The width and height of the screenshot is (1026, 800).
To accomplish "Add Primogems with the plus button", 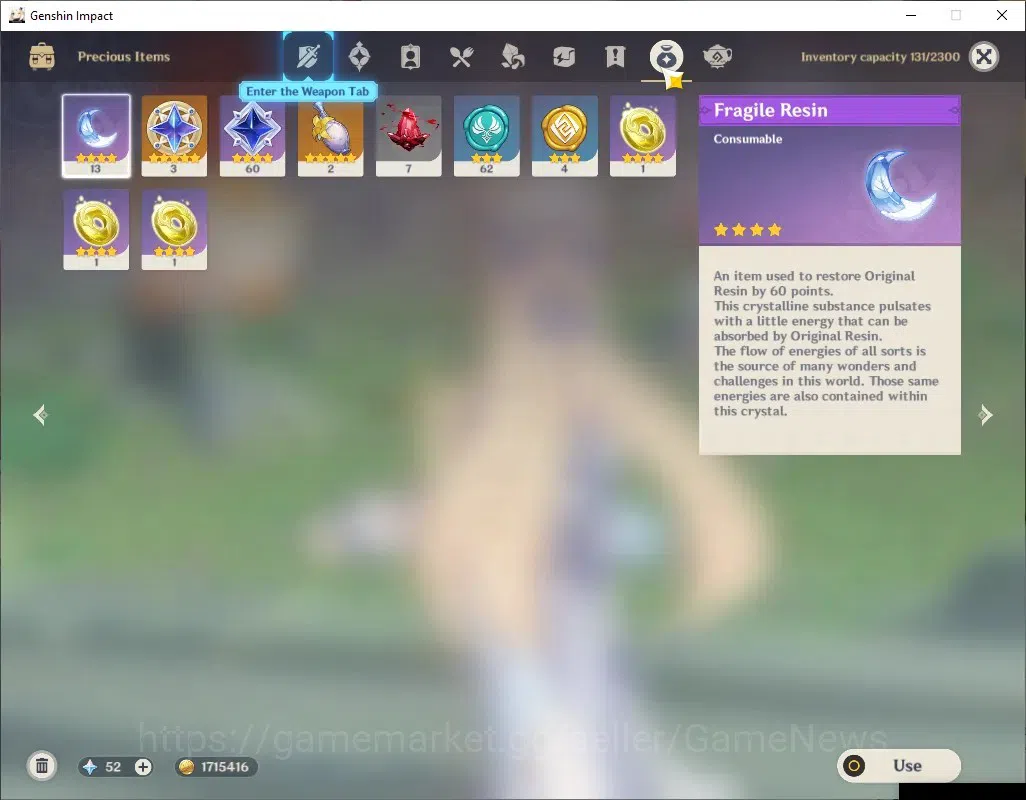I will click(x=143, y=767).
